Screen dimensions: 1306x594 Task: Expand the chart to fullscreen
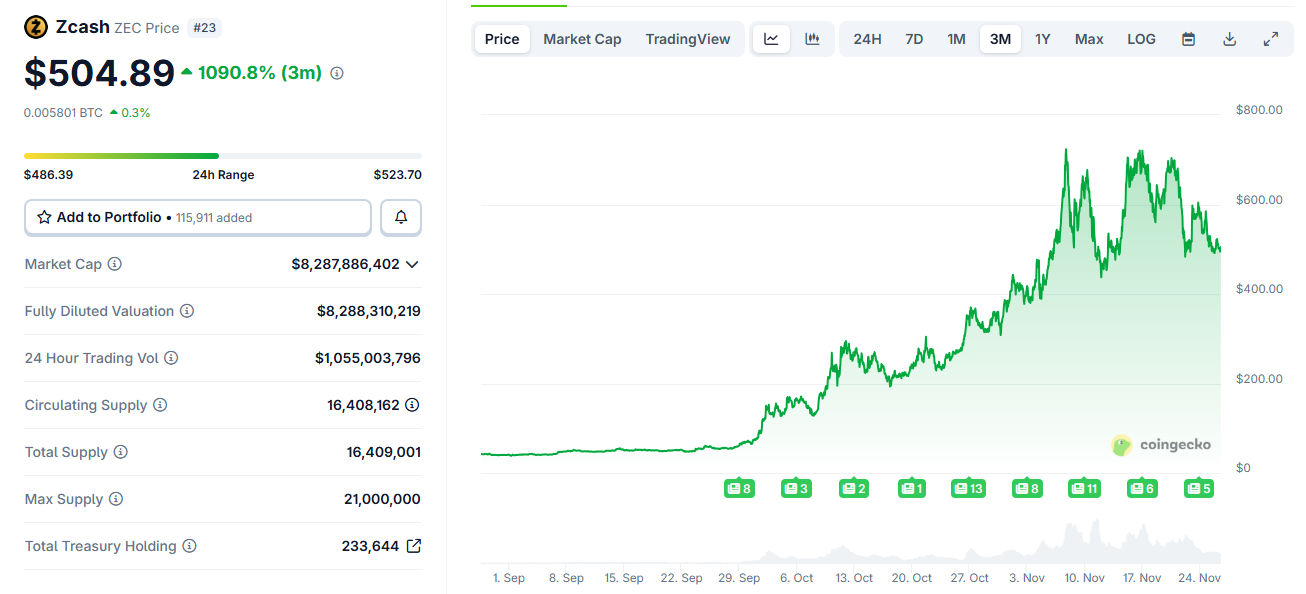coord(1271,38)
